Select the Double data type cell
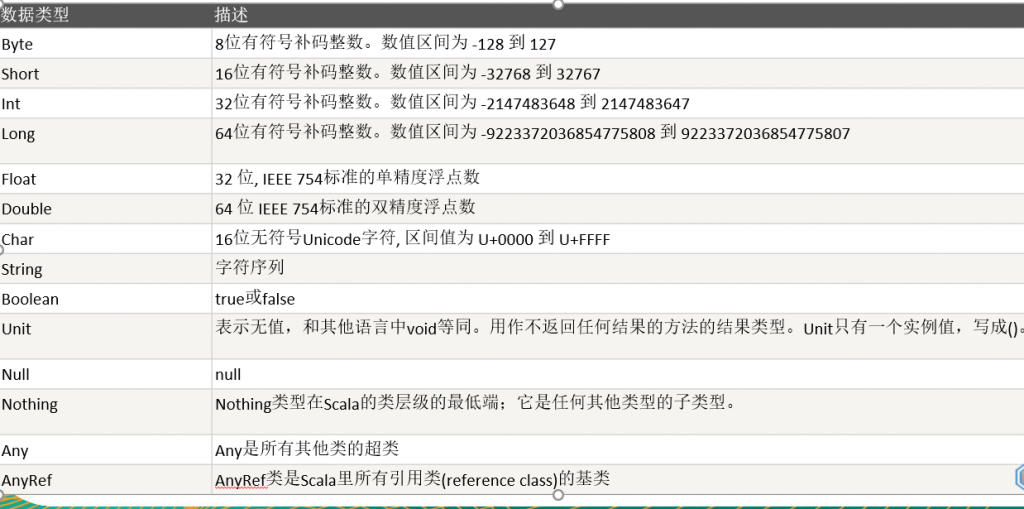The image size is (1024, 509). click(x=106, y=209)
